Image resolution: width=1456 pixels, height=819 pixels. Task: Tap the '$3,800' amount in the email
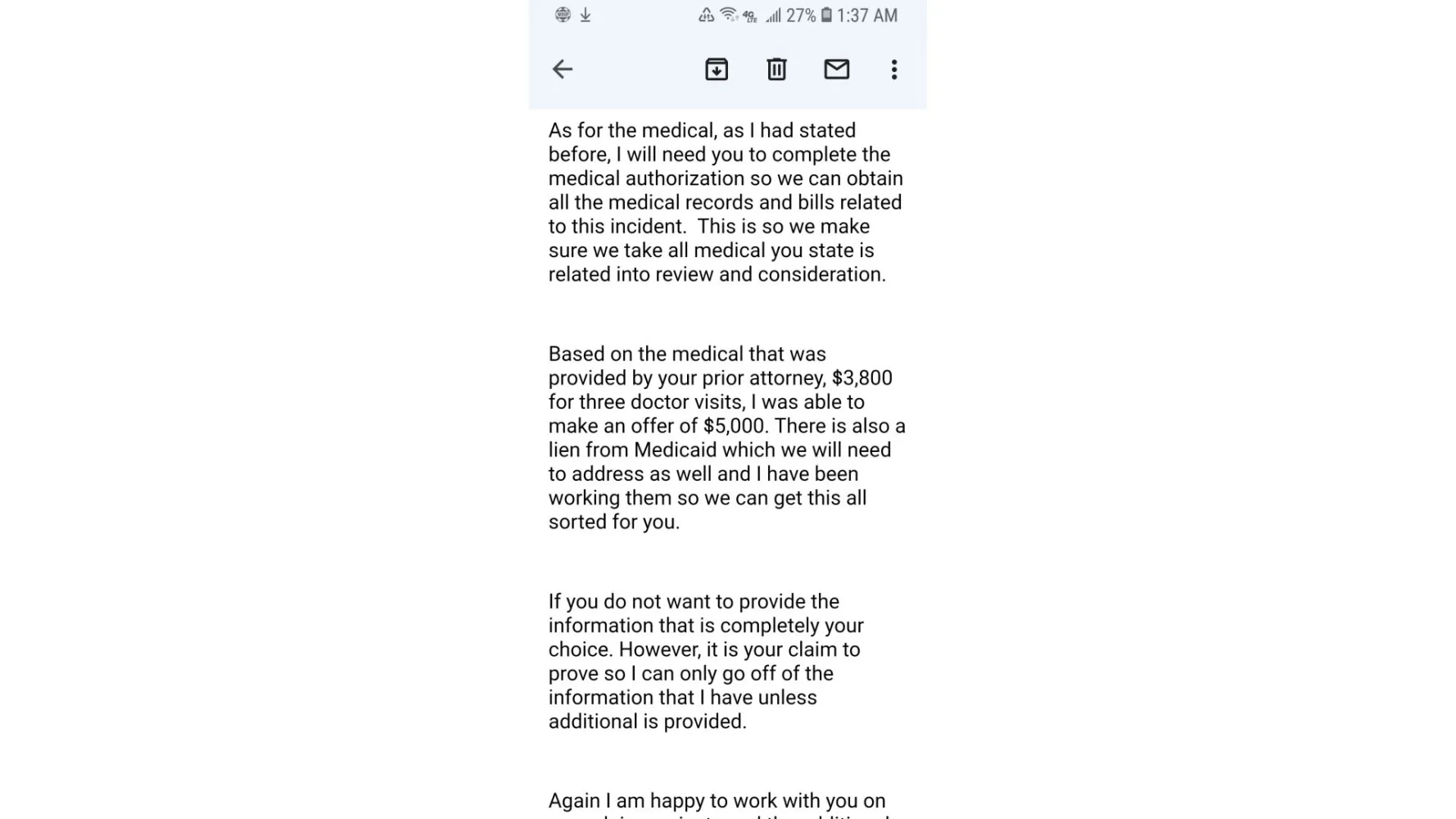[x=862, y=378]
